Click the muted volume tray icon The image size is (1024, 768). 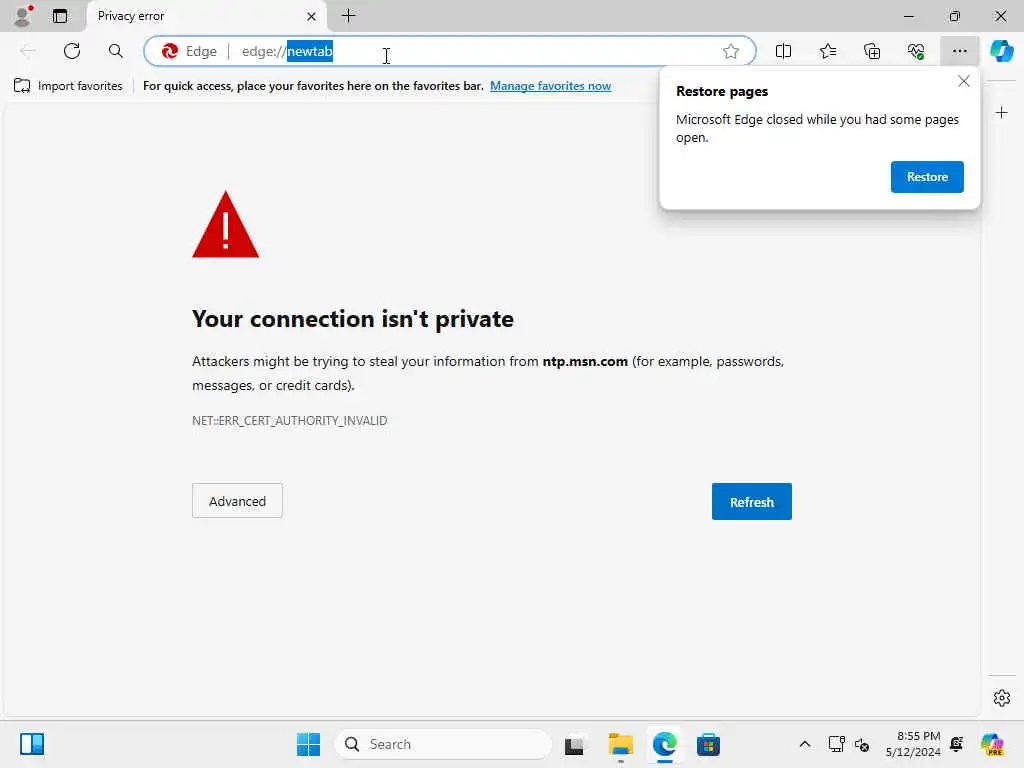[862, 744]
